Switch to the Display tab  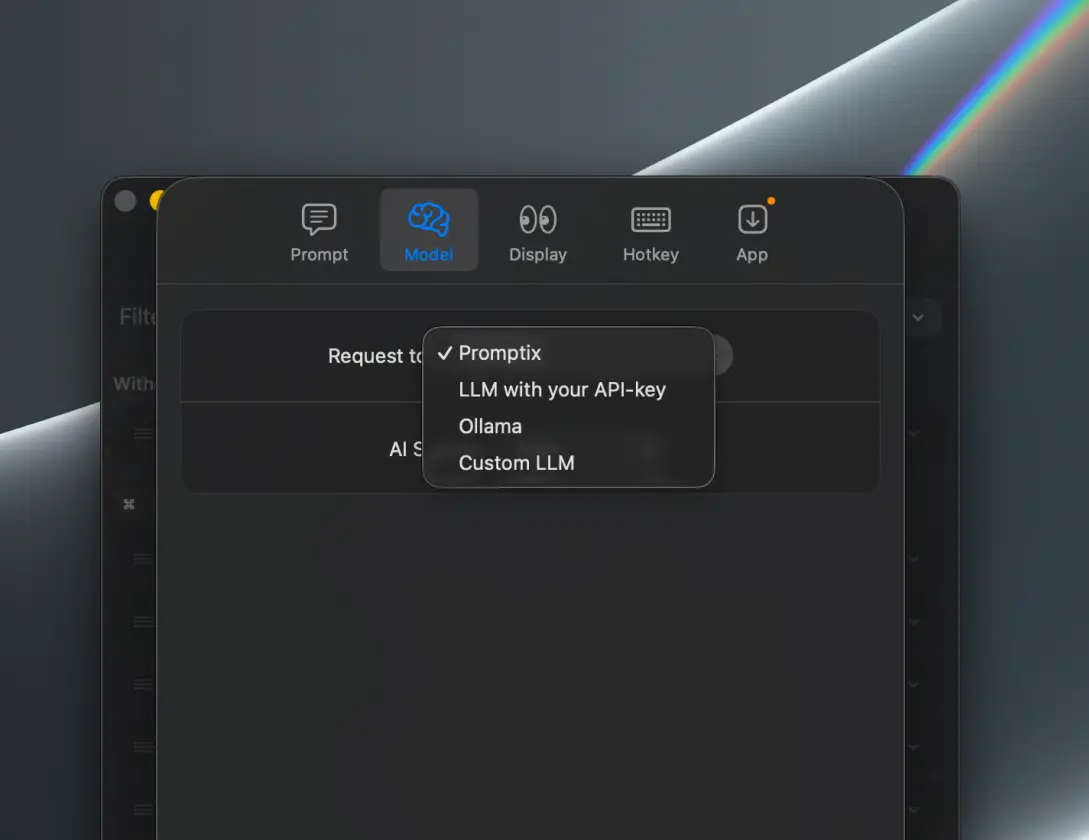pyautogui.click(x=538, y=231)
